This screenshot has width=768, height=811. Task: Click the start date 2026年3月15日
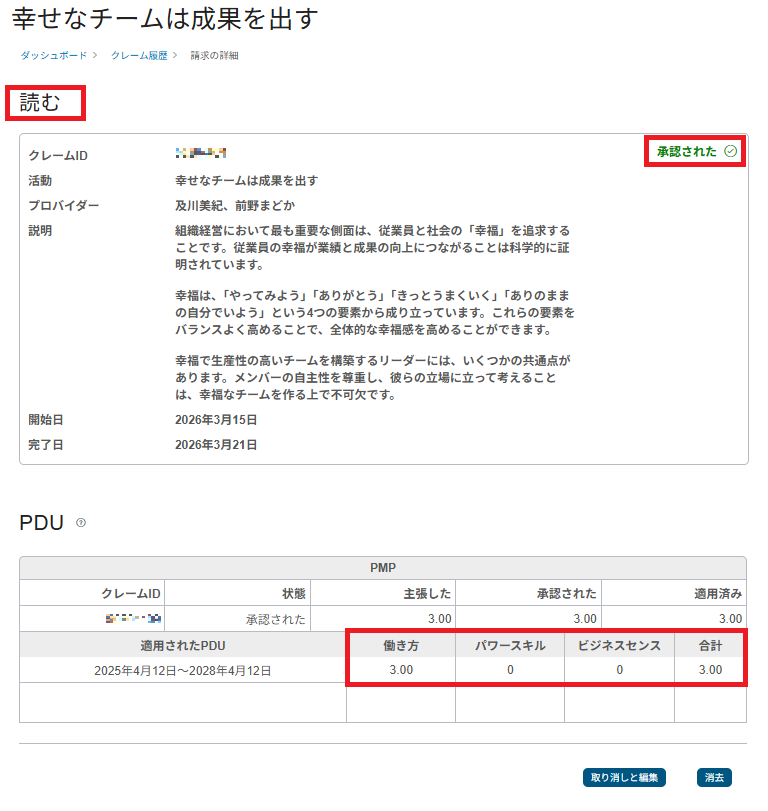pos(216,420)
